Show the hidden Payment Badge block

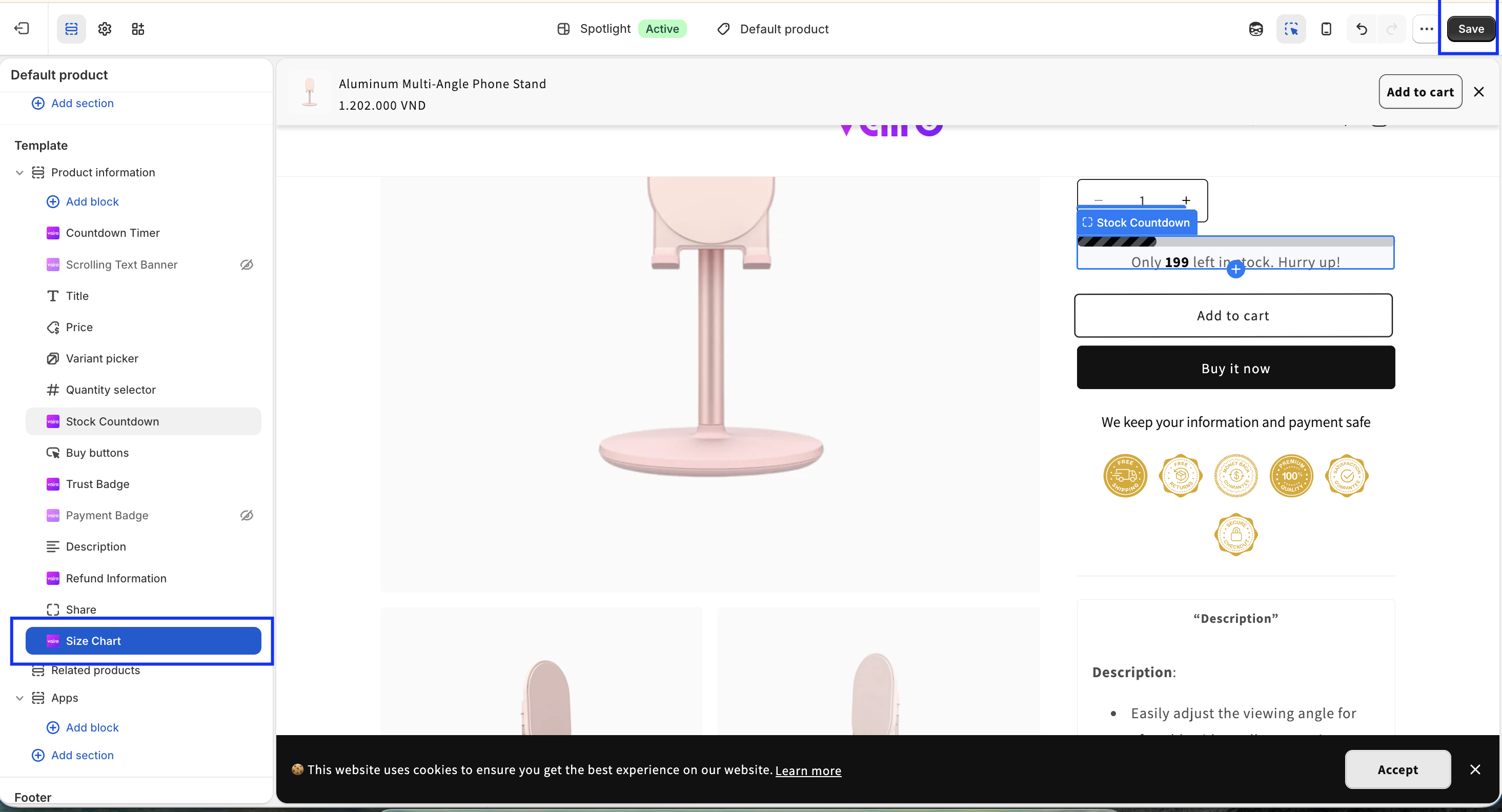coord(247,515)
